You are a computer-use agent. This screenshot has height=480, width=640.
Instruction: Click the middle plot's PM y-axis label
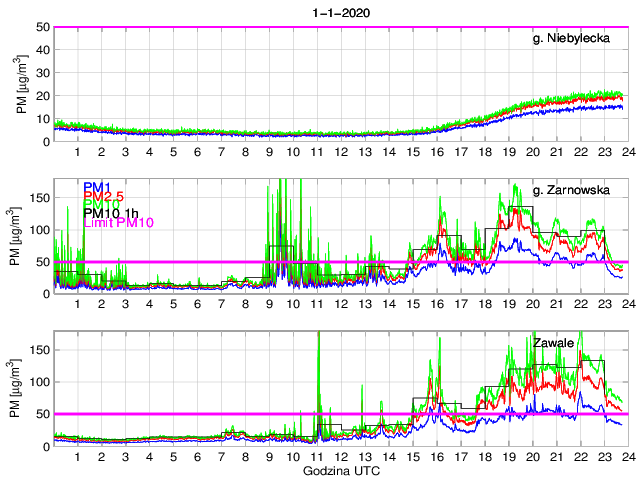click(23, 236)
